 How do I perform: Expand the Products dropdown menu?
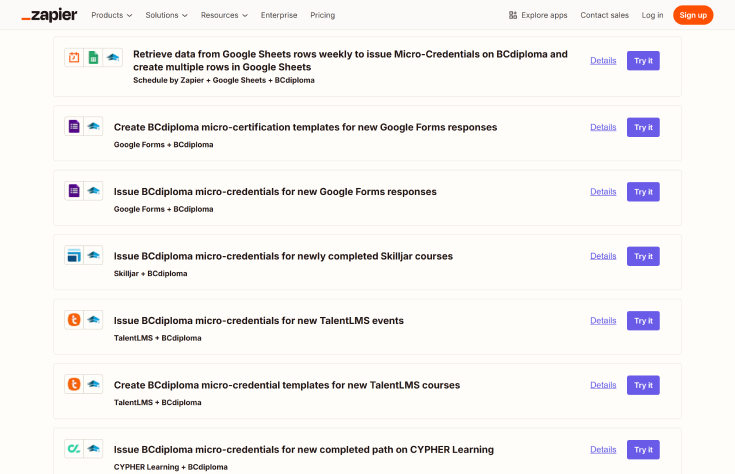click(x=112, y=15)
